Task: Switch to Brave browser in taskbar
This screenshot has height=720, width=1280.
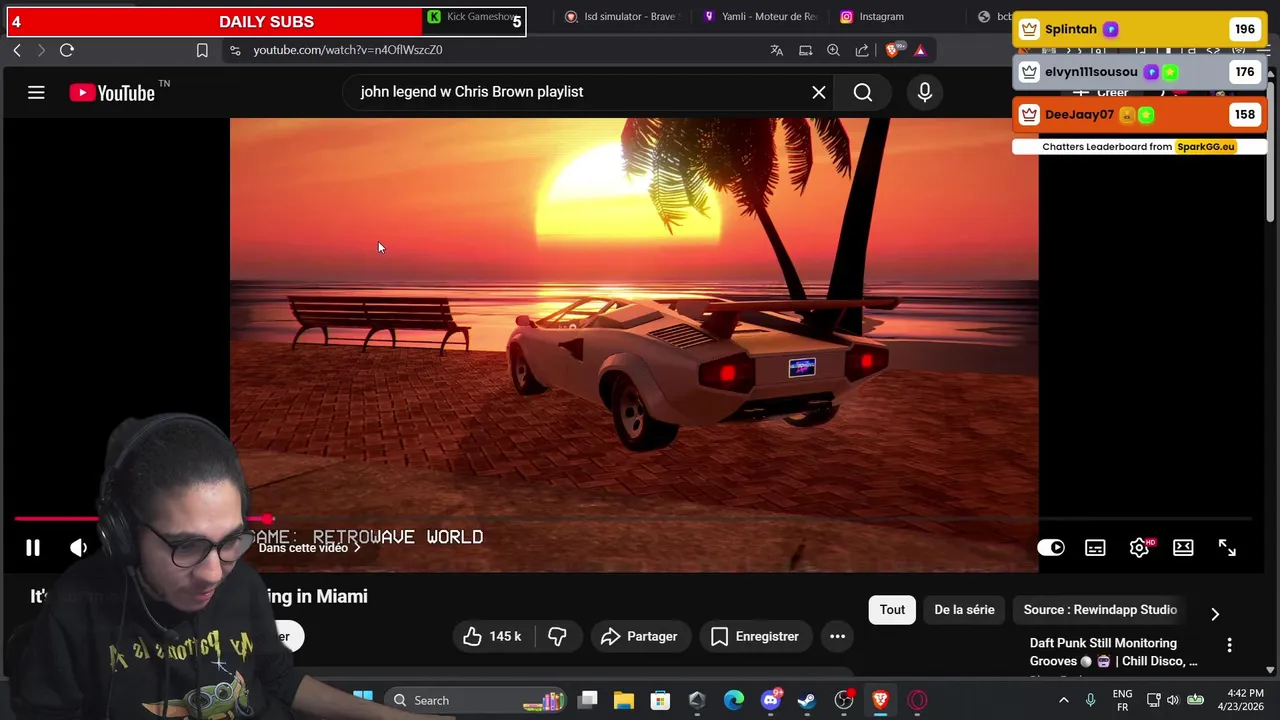Action: pyautogui.click(x=880, y=700)
